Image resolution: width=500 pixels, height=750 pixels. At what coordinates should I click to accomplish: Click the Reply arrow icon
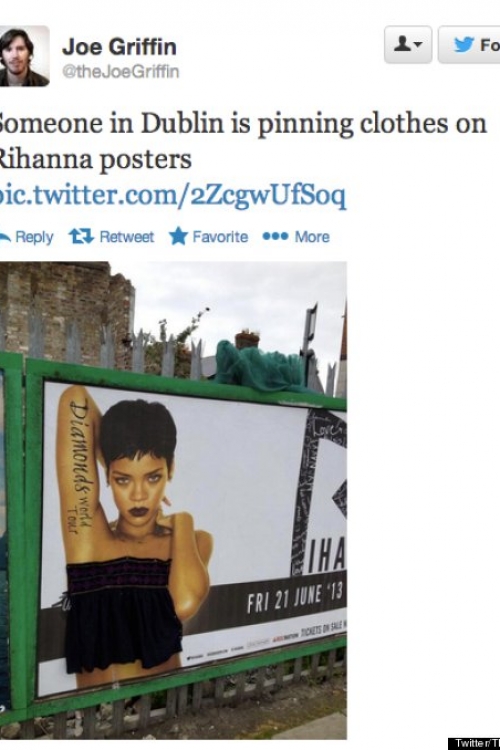point(5,237)
